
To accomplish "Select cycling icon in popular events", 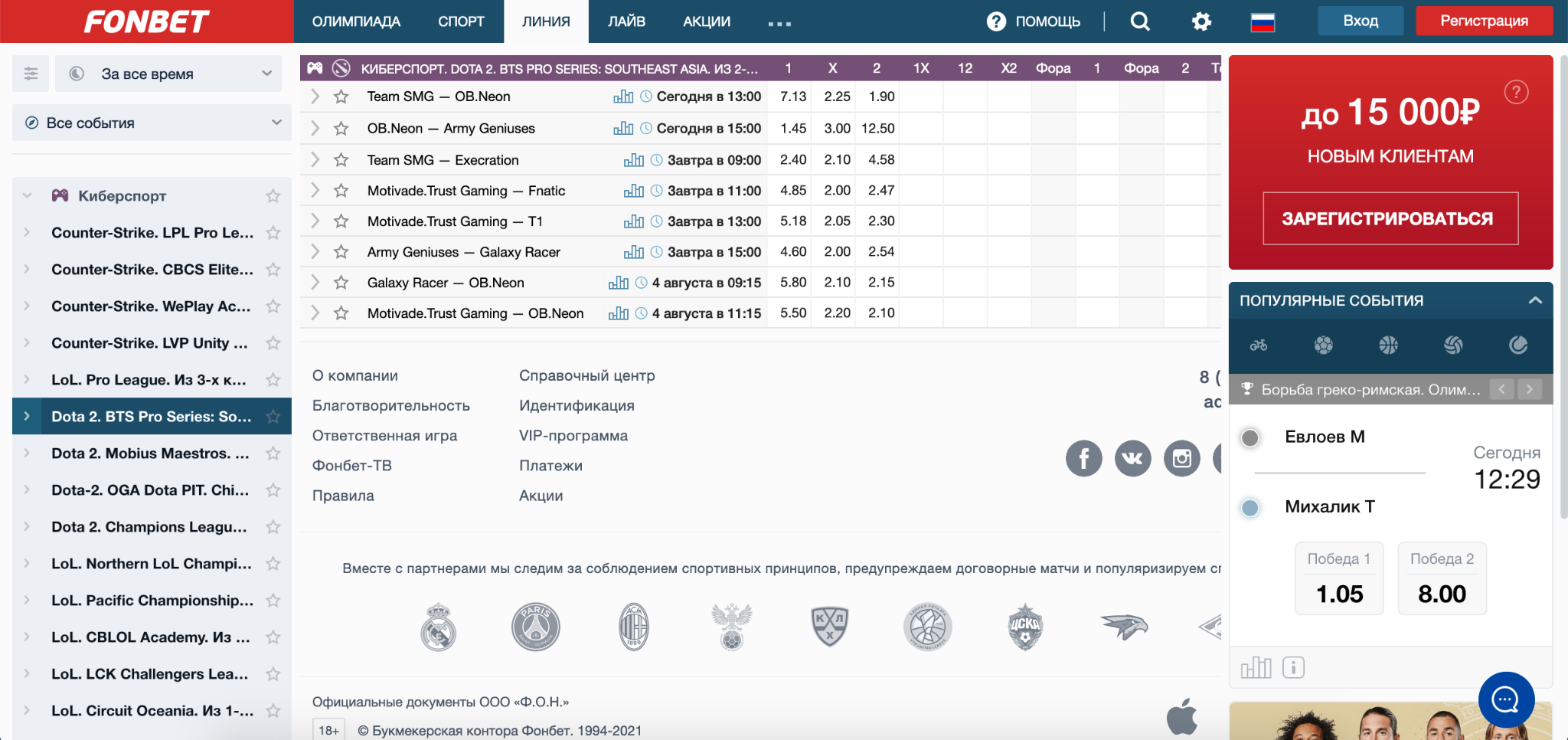I will tap(1259, 345).
